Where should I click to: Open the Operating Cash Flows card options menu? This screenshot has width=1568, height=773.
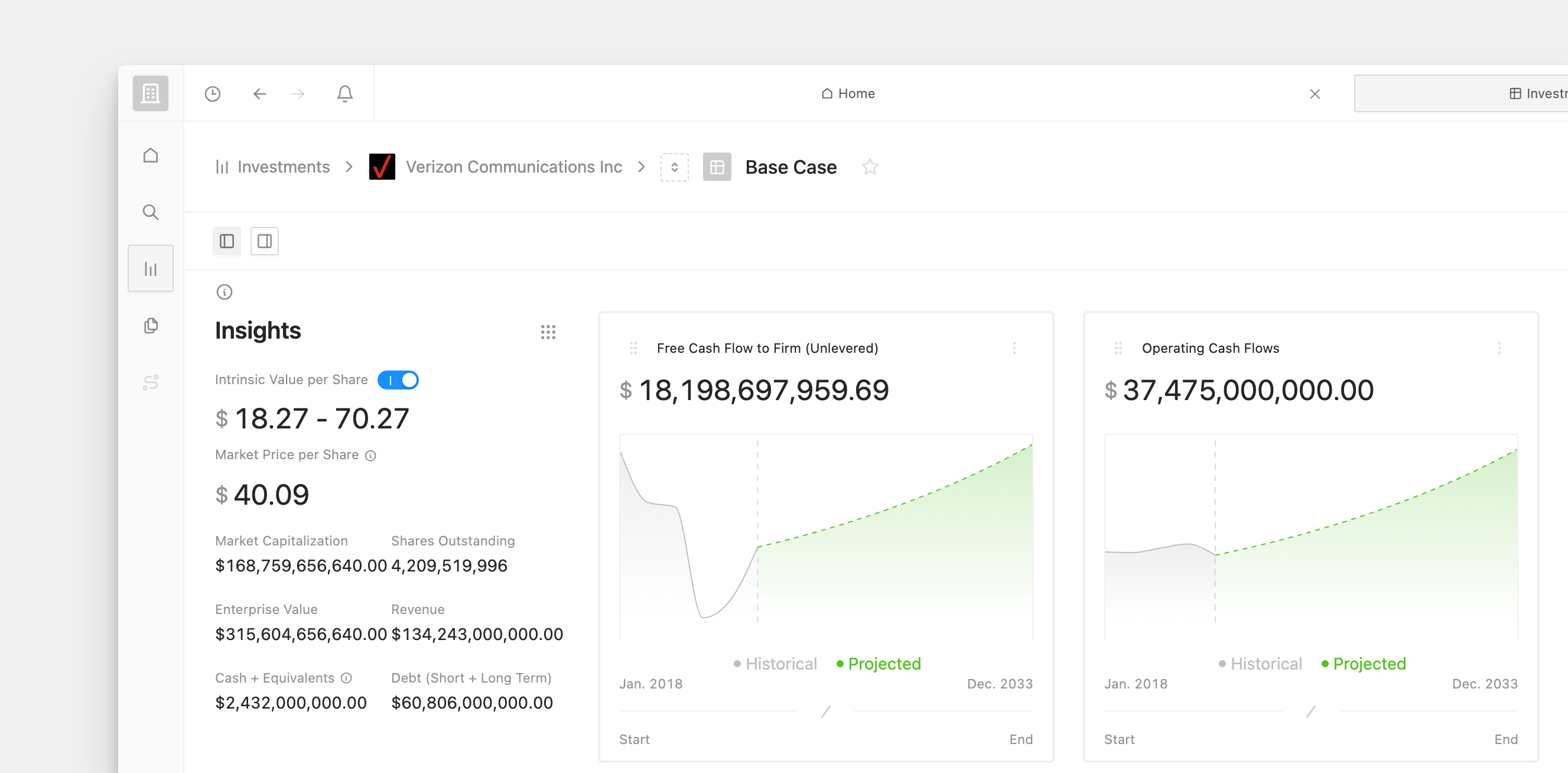tap(1499, 348)
